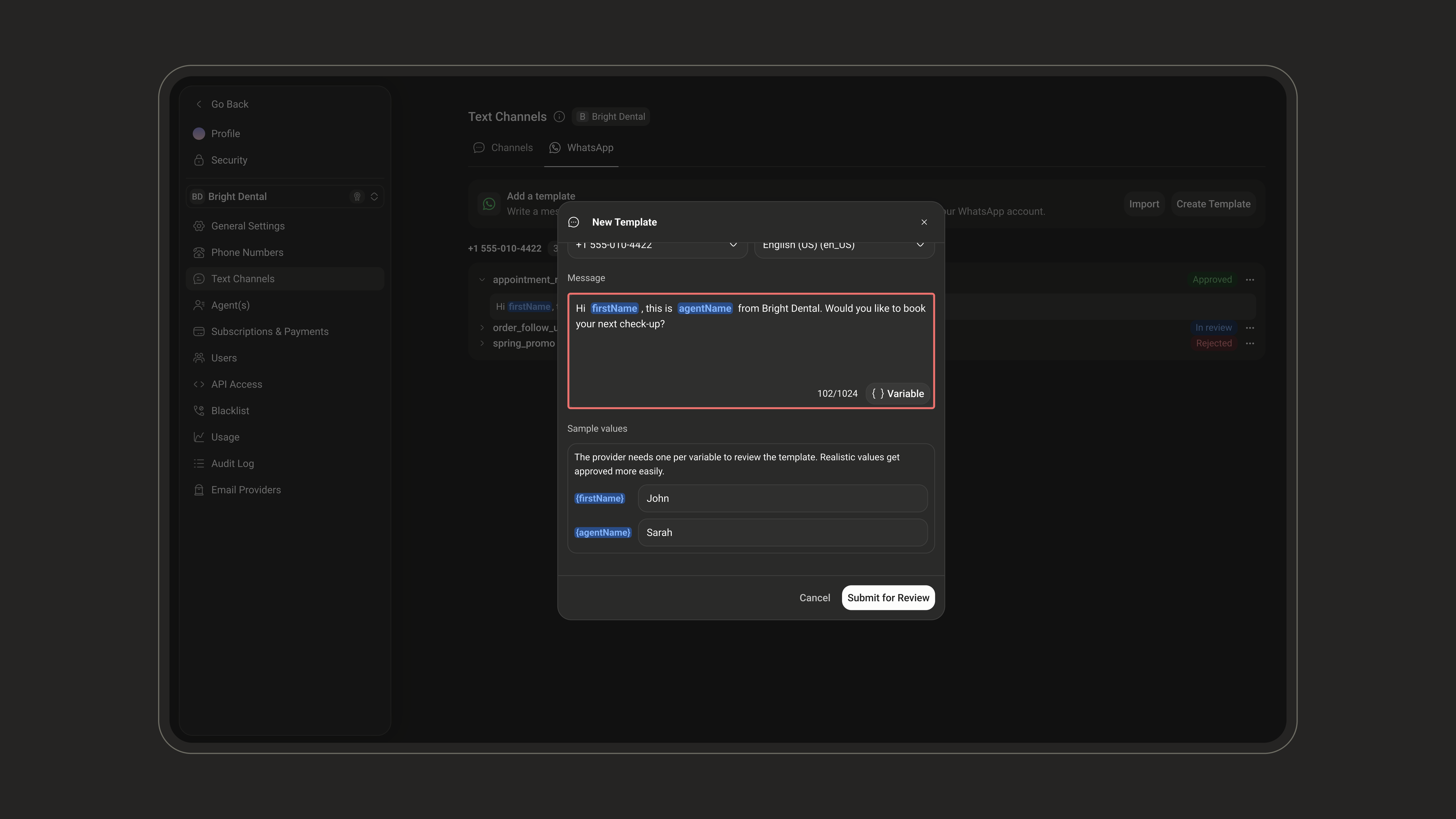Open Text Channels in sidebar
Viewport: 1456px width, 819px height.
tap(285, 279)
